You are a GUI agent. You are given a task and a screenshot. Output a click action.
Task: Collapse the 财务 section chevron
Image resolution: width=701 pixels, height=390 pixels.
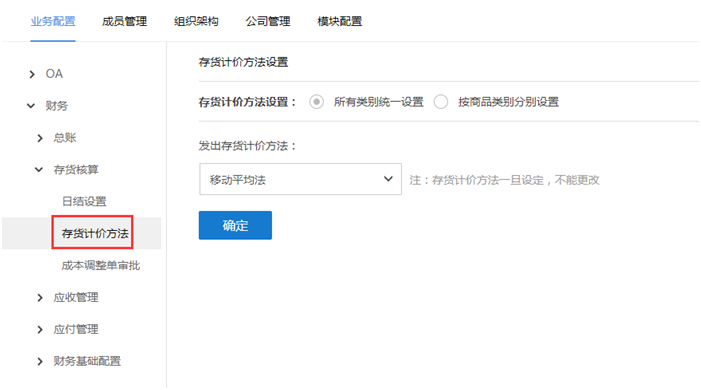click(x=31, y=106)
